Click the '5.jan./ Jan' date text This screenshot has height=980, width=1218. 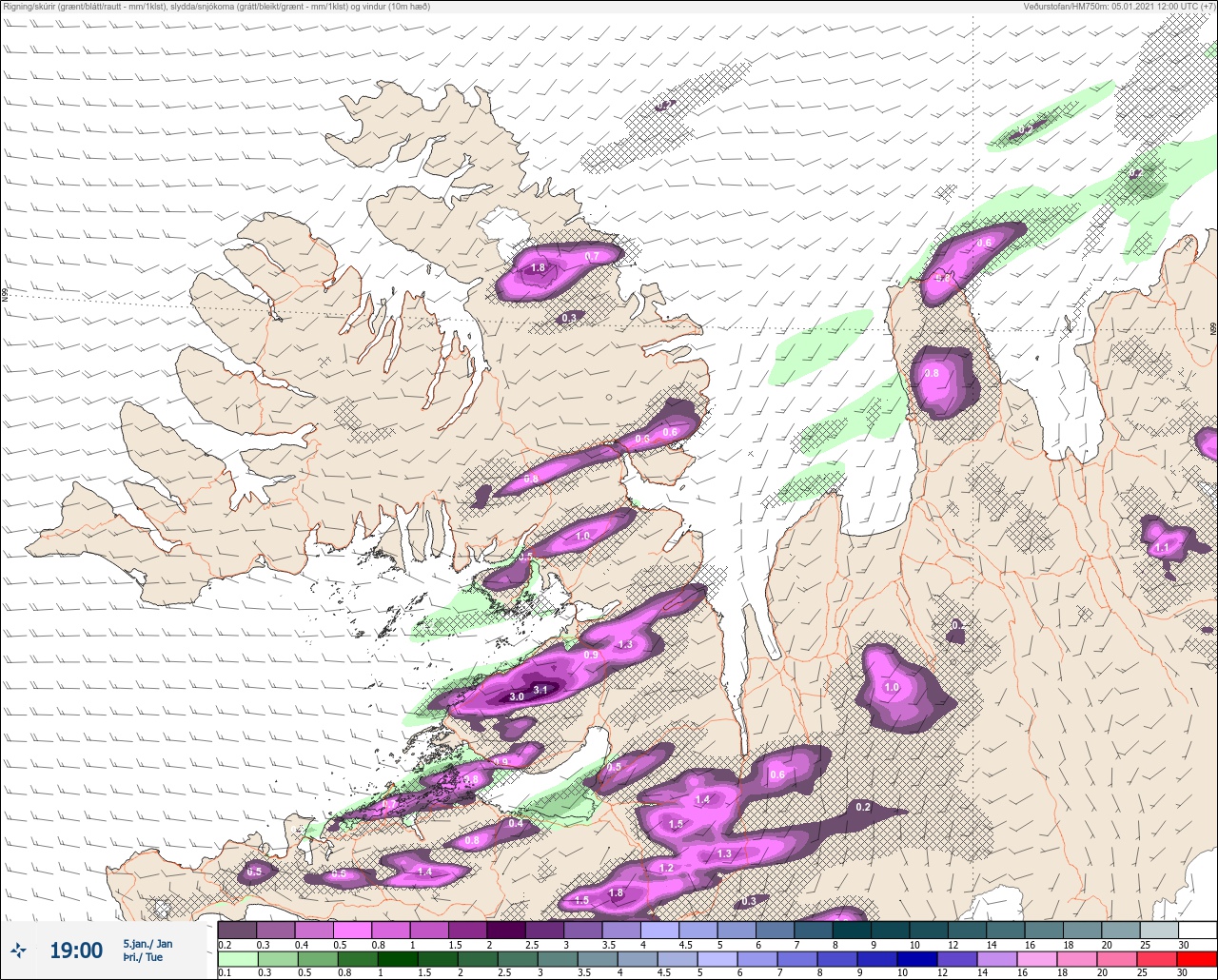(148, 943)
